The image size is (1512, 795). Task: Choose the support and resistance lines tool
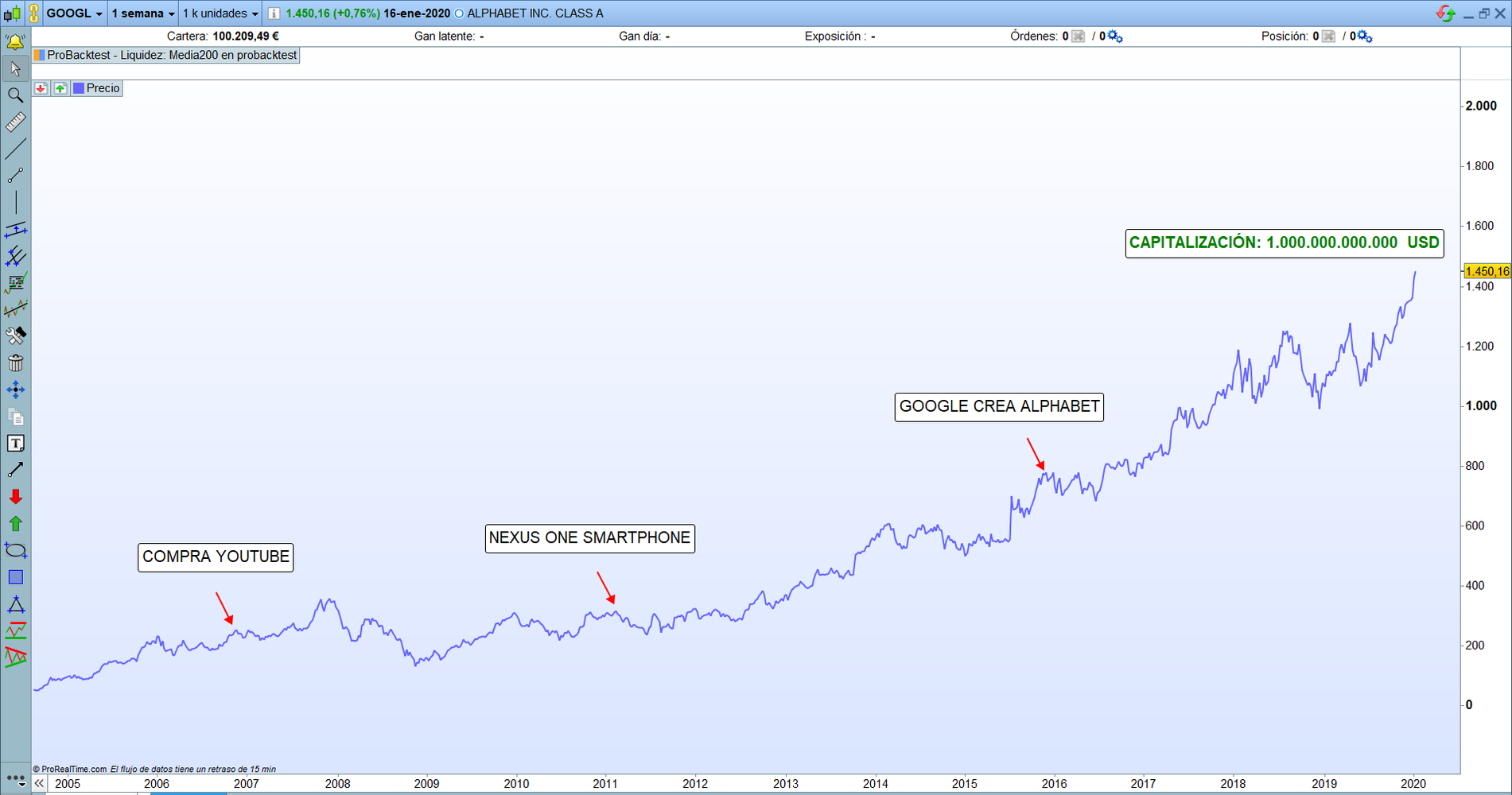click(x=15, y=630)
